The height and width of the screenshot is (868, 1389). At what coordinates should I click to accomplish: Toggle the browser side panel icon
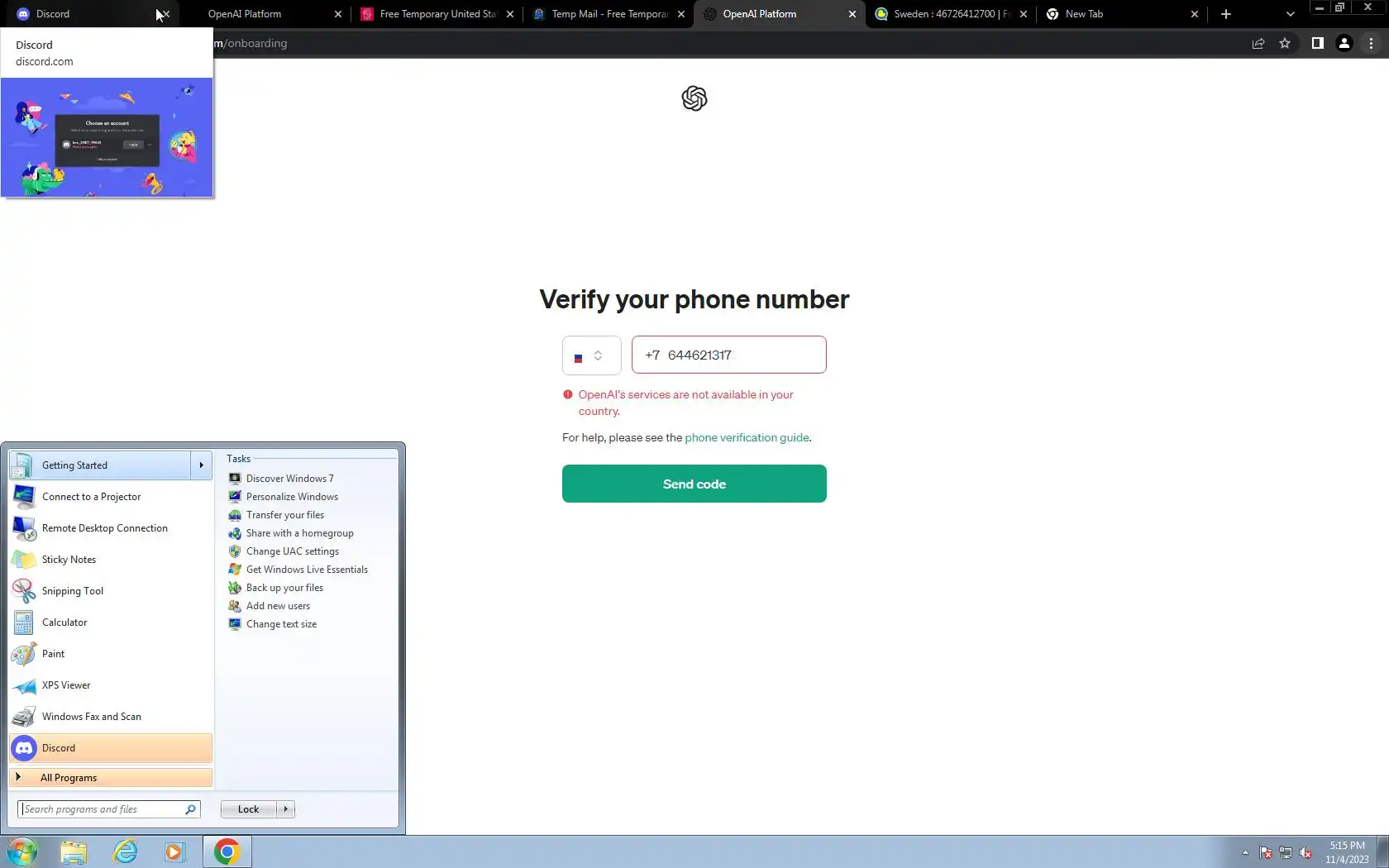pyautogui.click(x=1318, y=43)
